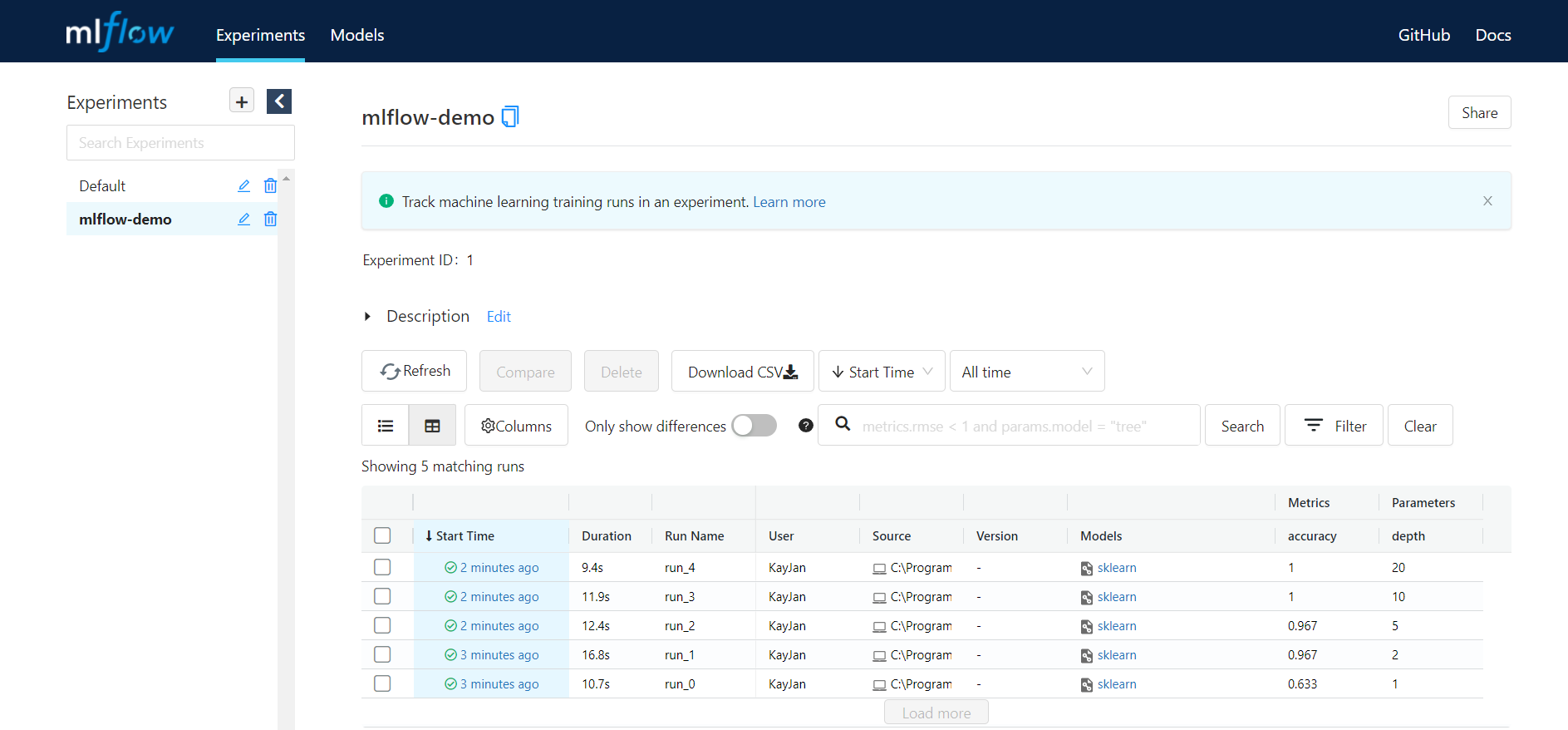The height and width of the screenshot is (730, 1568).
Task: Open the sklearn model link for run_2
Action: click(1116, 626)
